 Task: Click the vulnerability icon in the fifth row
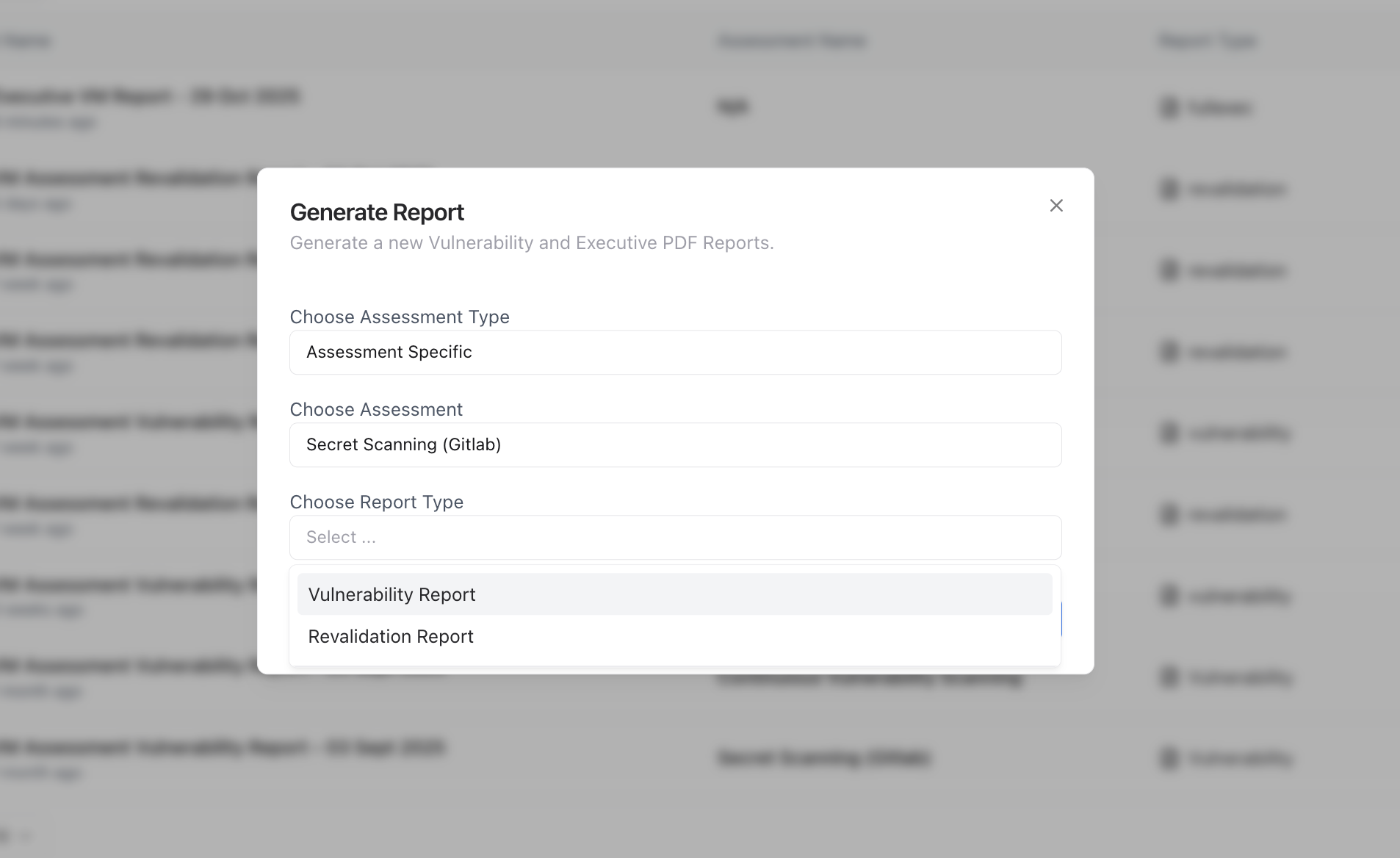click(1168, 433)
